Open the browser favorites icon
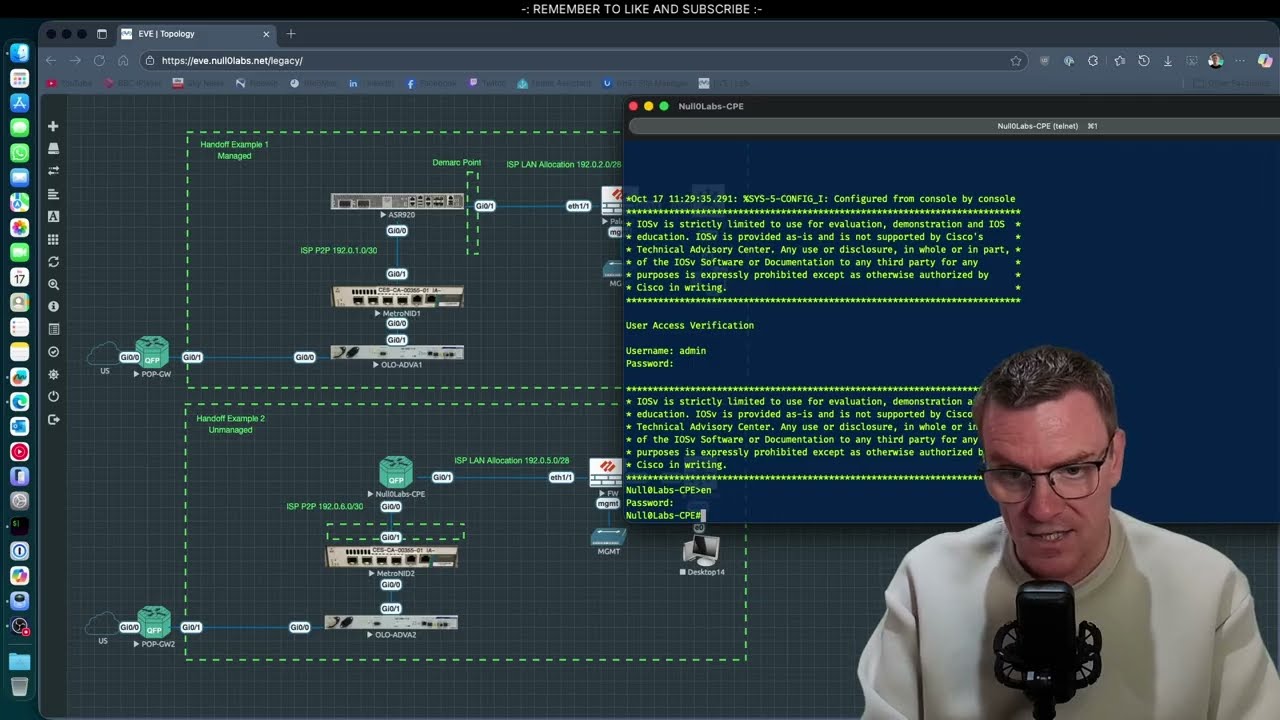The image size is (1280, 720). coord(1119,60)
